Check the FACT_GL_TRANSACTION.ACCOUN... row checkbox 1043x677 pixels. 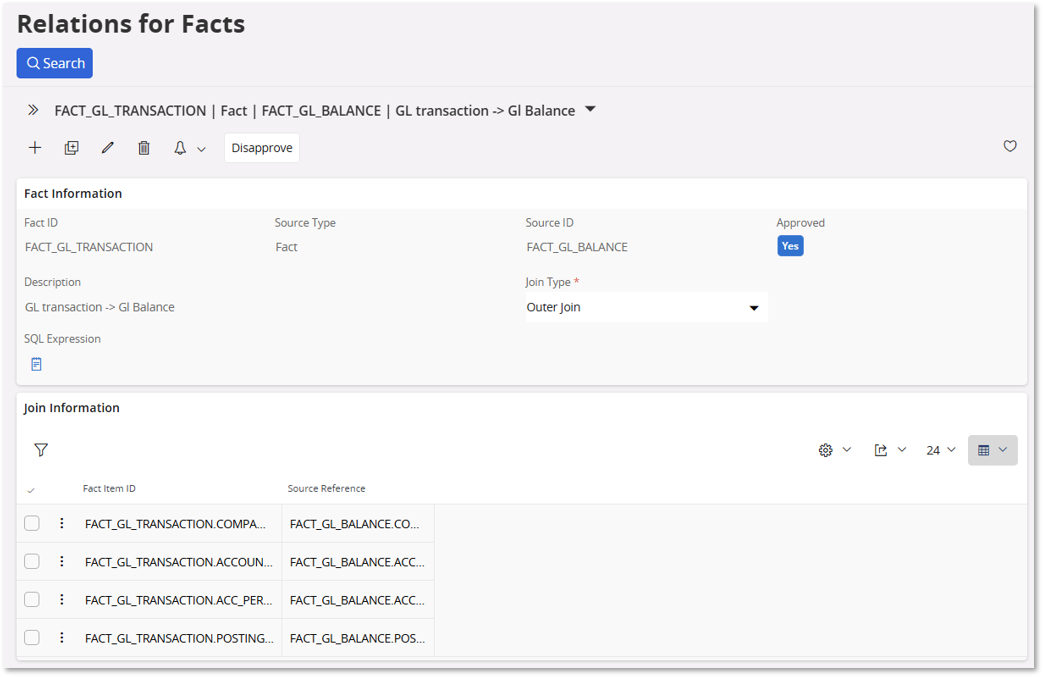pos(32,561)
